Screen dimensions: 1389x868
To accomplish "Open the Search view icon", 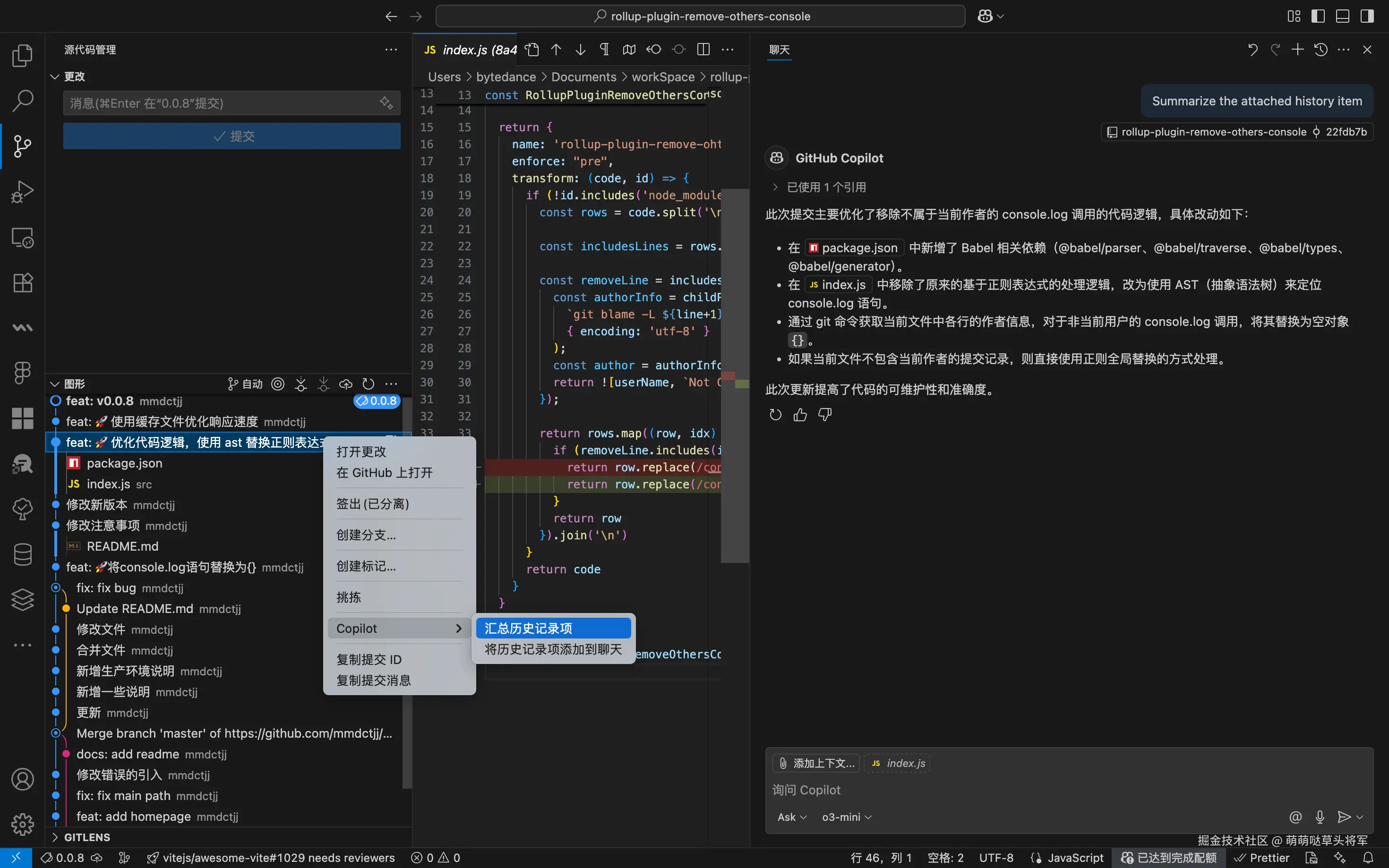I will (22, 101).
